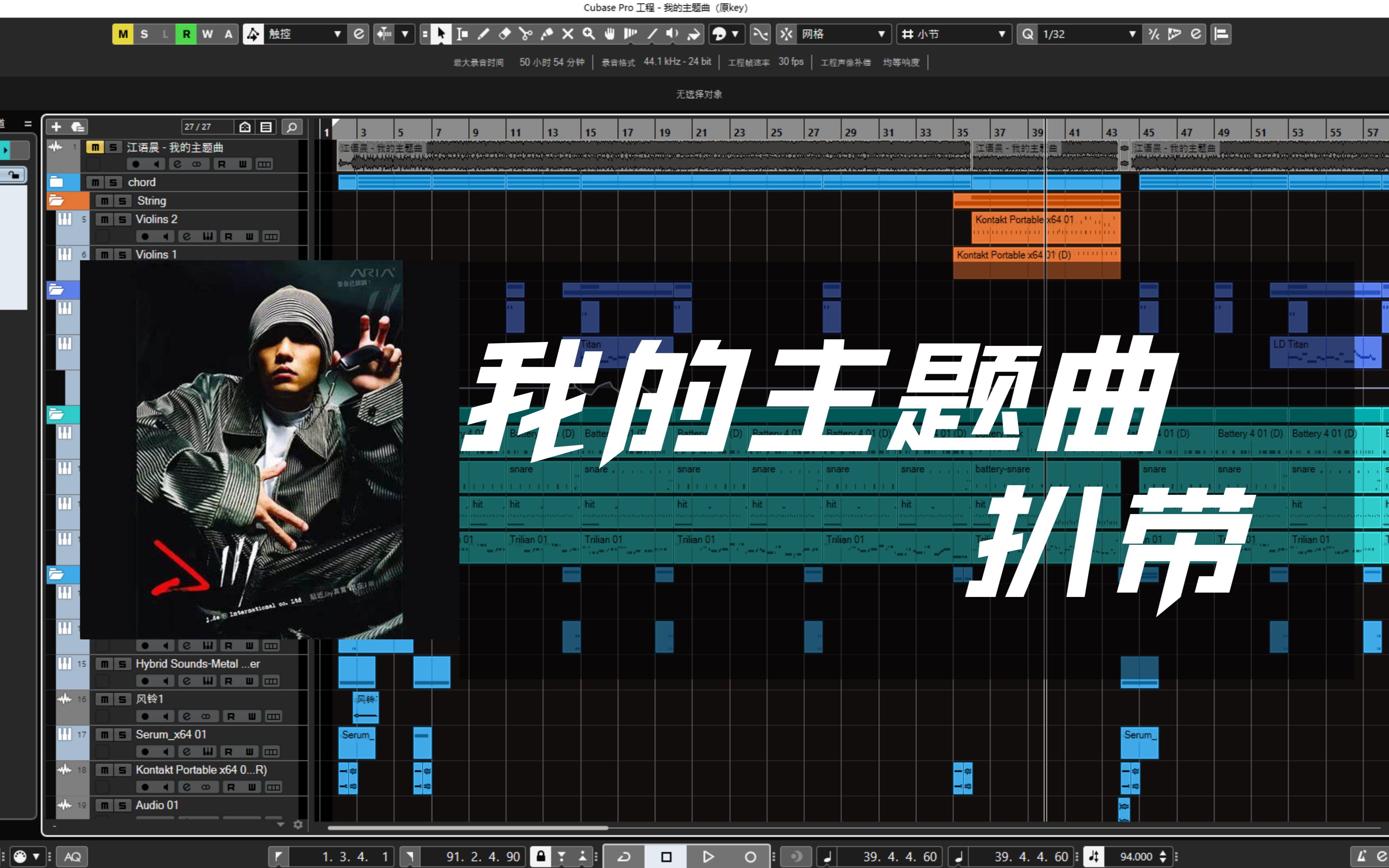The height and width of the screenshot is (868, 1389).
Task: Select the Zoom magnifier tool
Action: coord(588,34)
